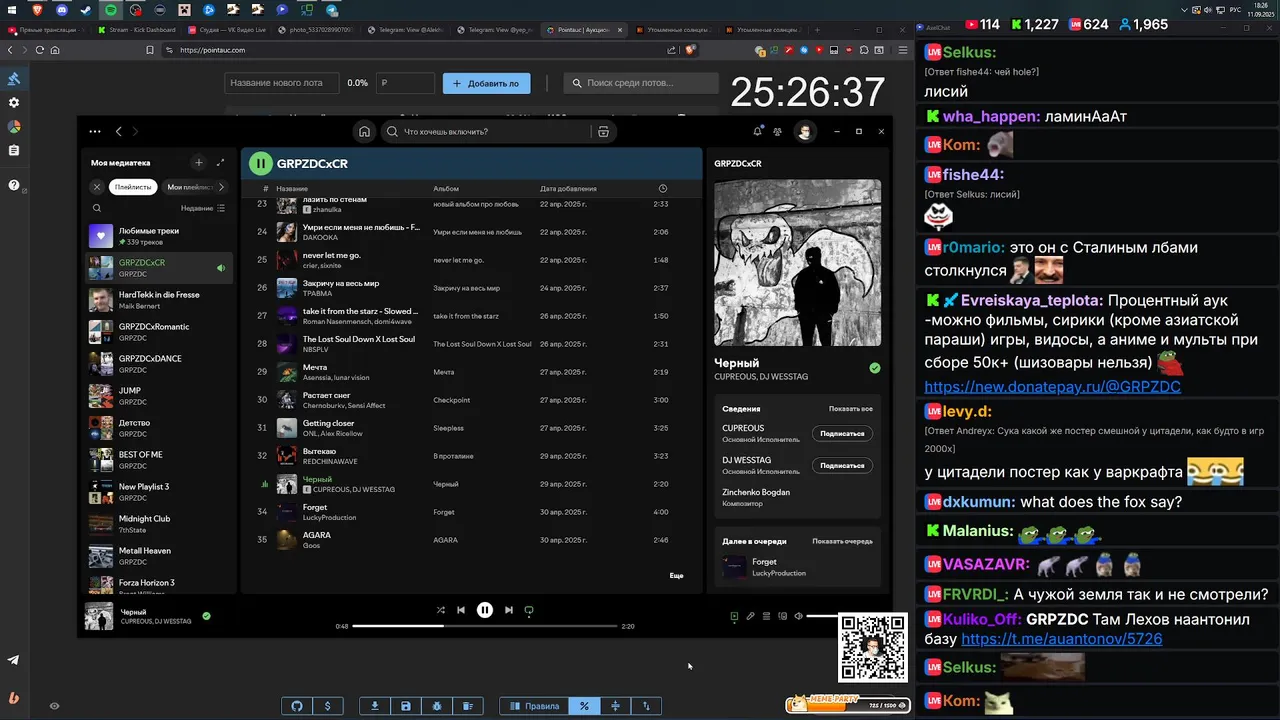
Task: Click Показать очередь link
Action: point(842,541)
